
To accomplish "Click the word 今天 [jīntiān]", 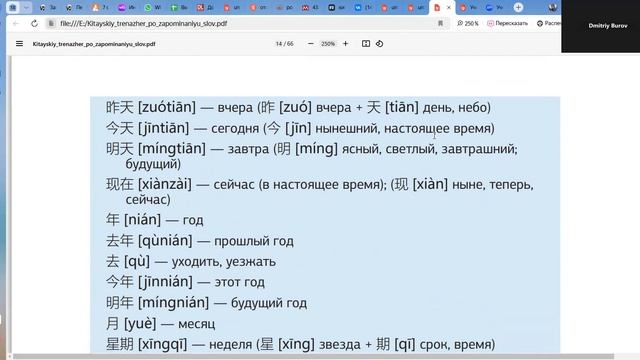I will [x=147, y=128].
